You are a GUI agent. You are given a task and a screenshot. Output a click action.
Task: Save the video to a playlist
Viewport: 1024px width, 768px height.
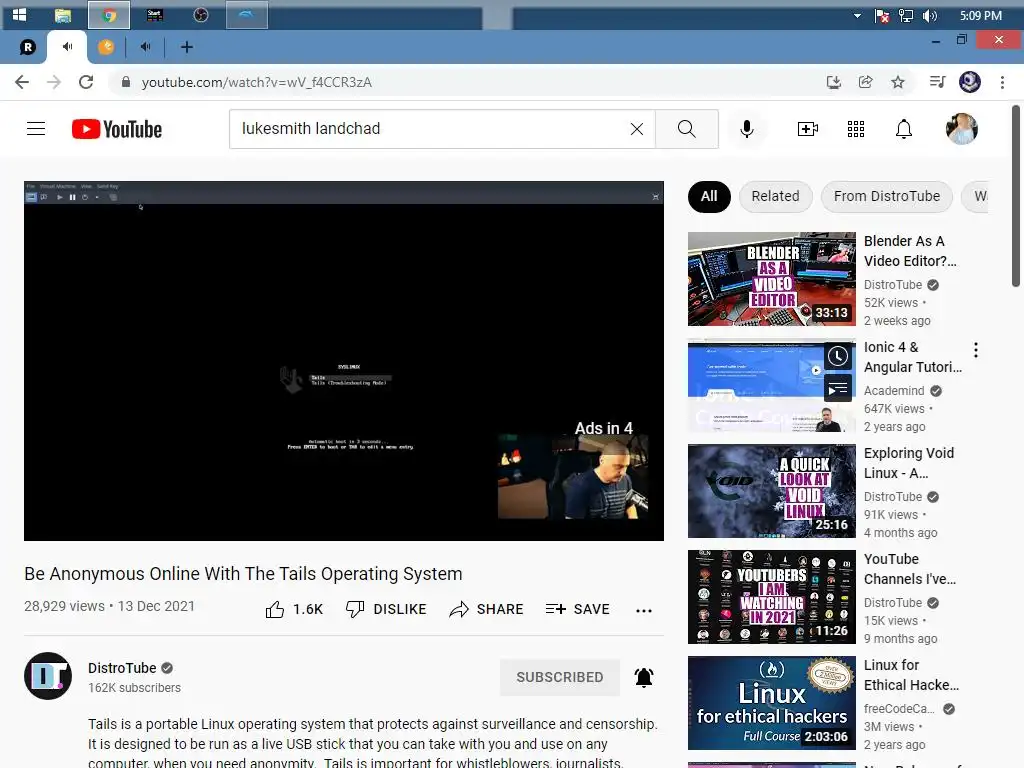click(x=578, y=609)
